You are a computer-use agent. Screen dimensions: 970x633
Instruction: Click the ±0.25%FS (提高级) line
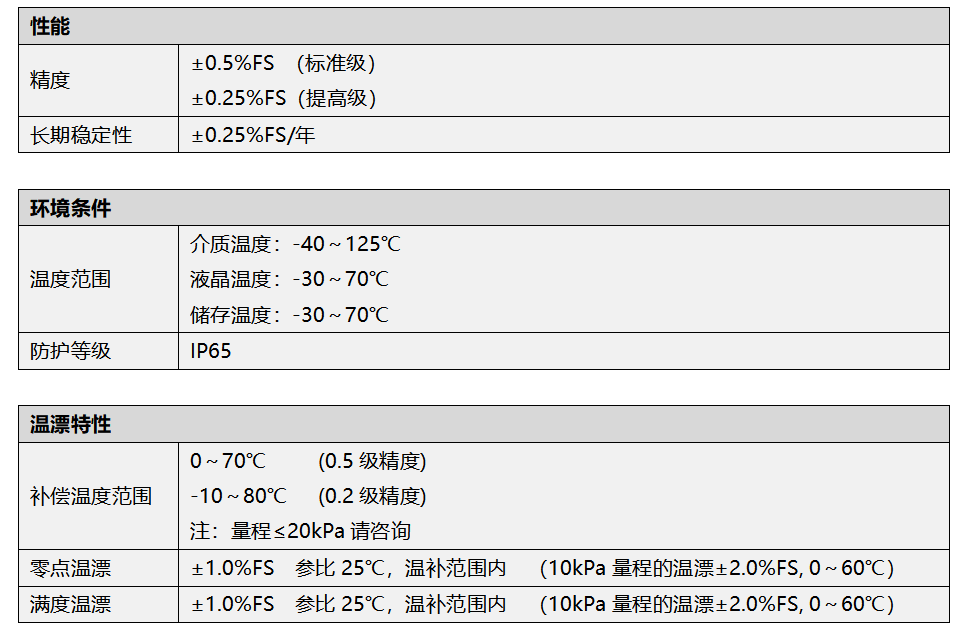[283, 99]
